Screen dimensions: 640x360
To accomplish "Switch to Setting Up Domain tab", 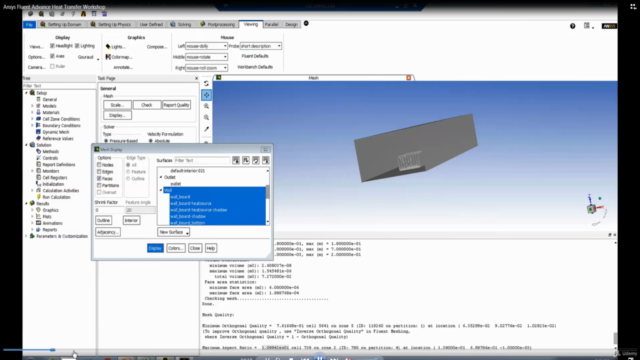I will (x=61, y=24).
